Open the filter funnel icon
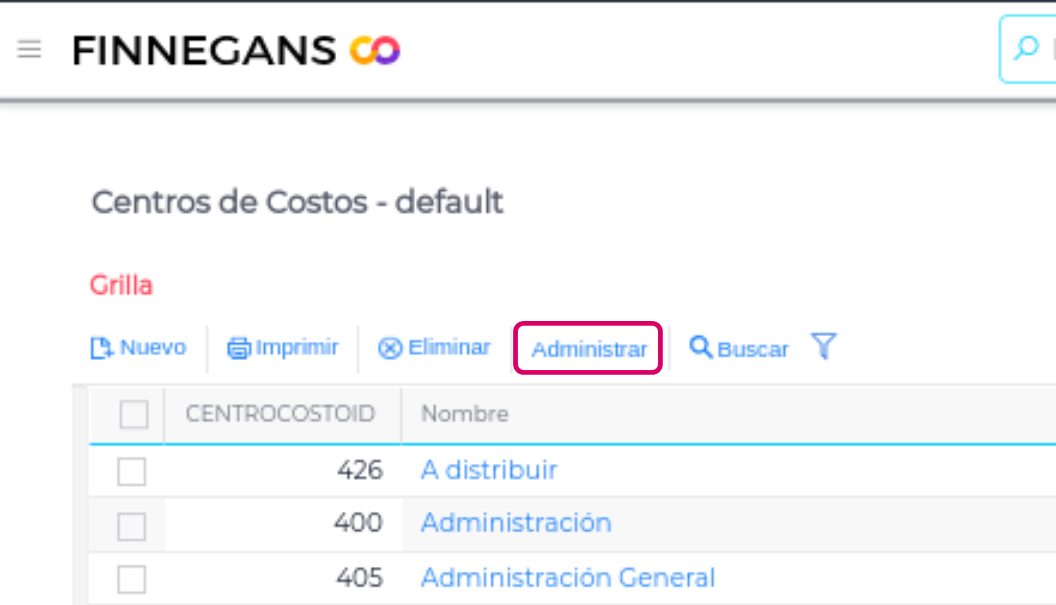The image size is (1056, 605). pyautogui.click(x=823, y=347)
